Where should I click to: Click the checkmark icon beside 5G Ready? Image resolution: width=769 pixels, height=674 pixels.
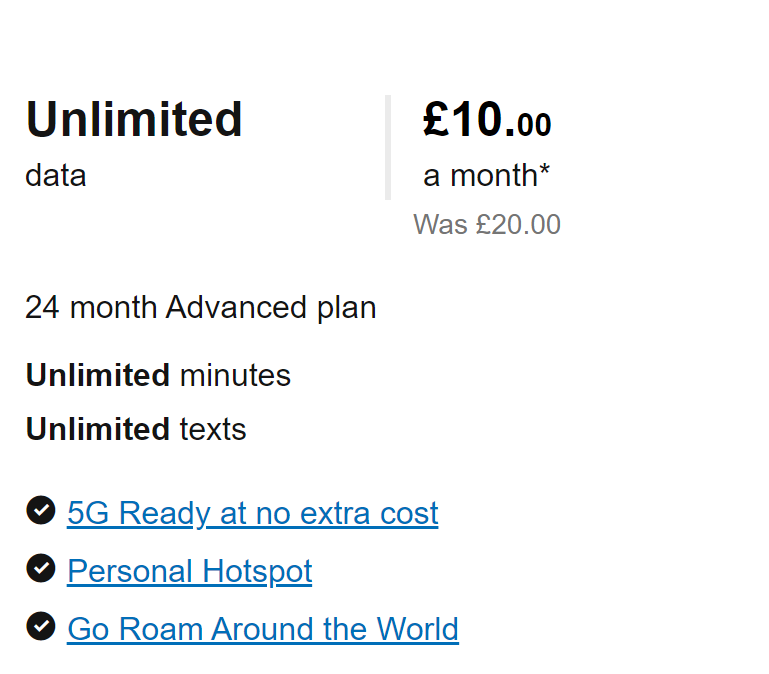click(41, 510)
